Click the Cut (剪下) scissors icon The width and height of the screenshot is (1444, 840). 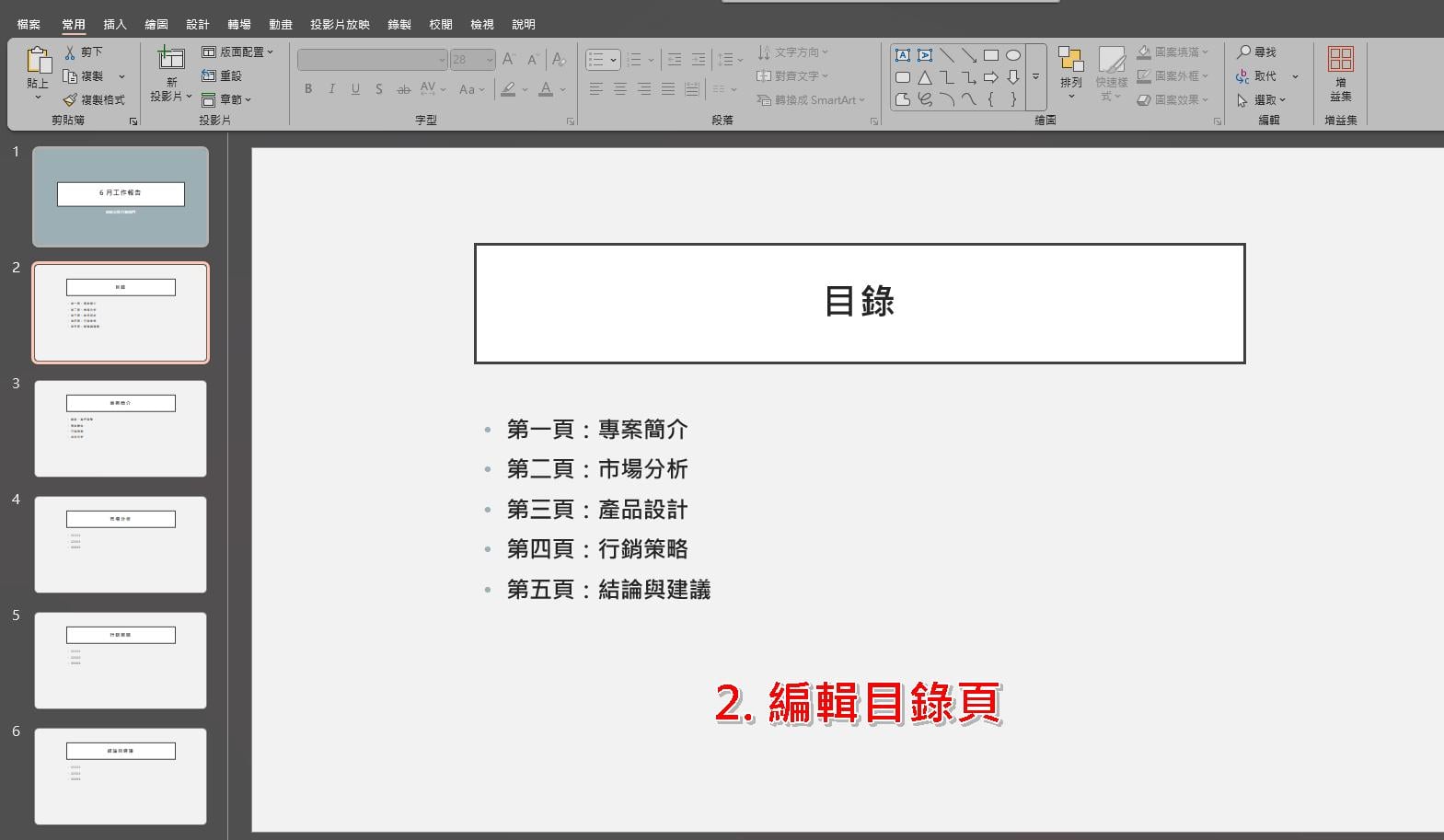70,52
